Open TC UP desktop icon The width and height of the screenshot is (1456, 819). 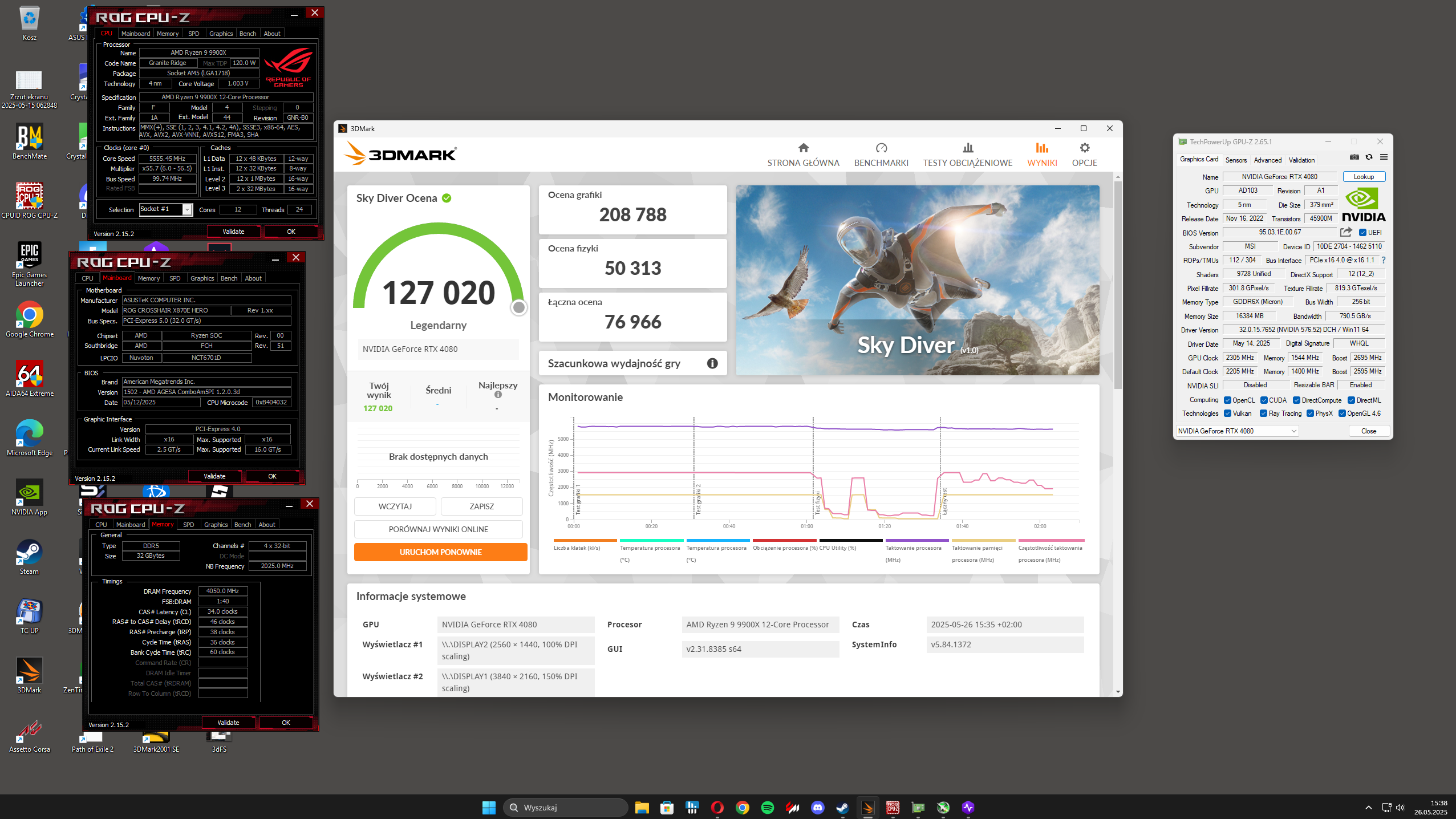pyautogui.click(x=30, y=617)
